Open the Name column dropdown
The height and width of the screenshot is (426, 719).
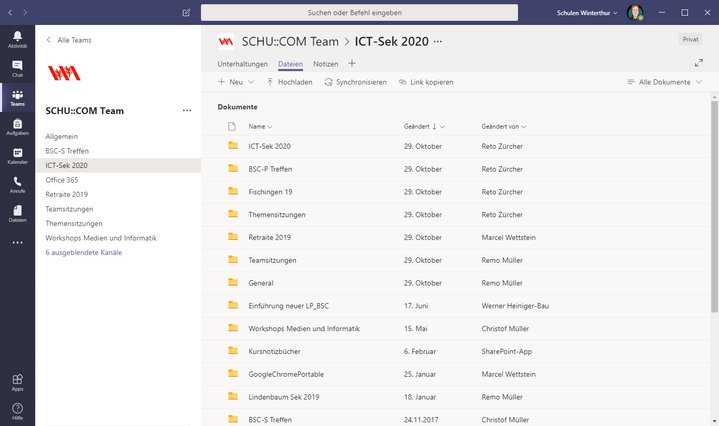[x=260, y=127]
